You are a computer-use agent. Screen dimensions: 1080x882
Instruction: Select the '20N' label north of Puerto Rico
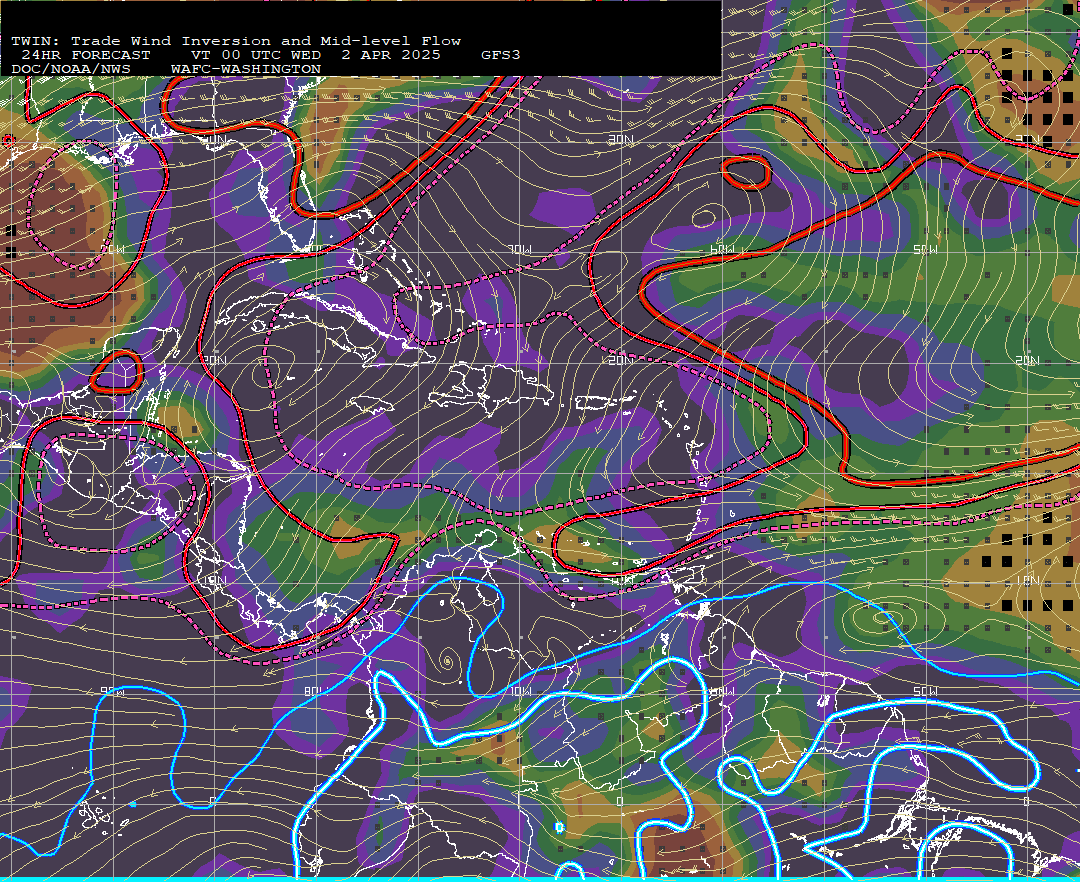tap(621, 360)
